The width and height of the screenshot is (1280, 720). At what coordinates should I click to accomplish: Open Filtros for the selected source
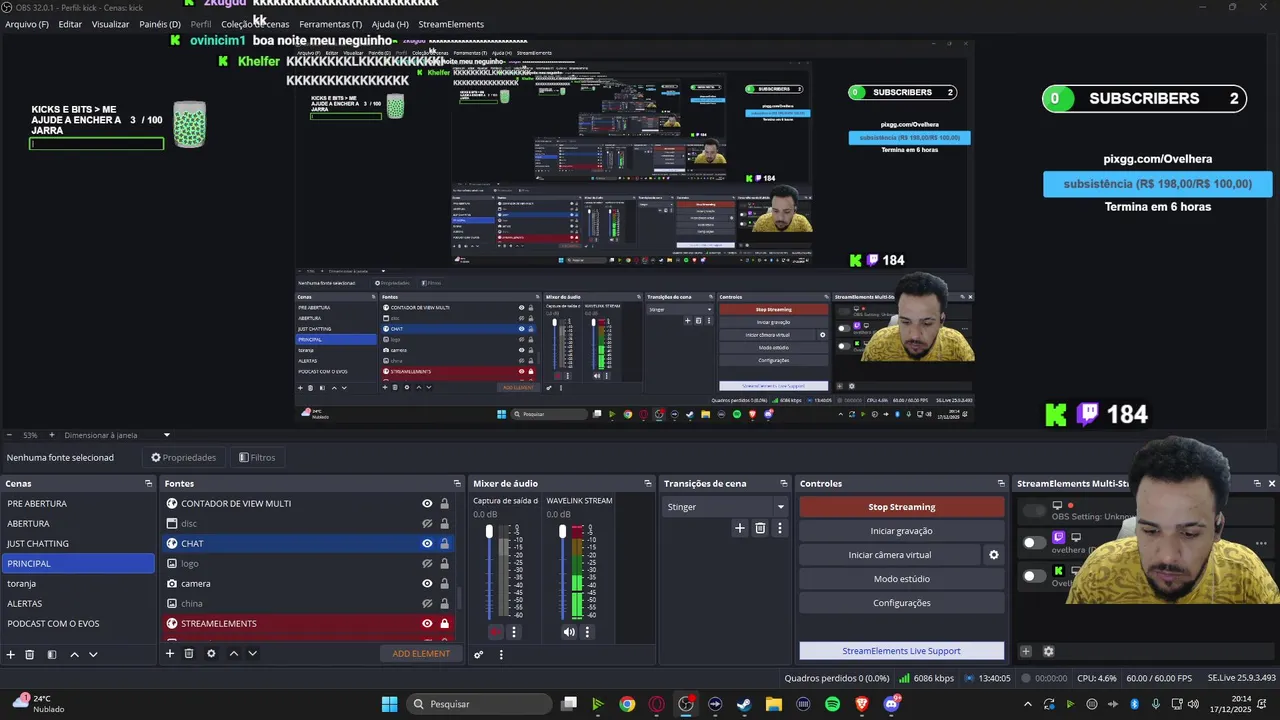point(257,458)
